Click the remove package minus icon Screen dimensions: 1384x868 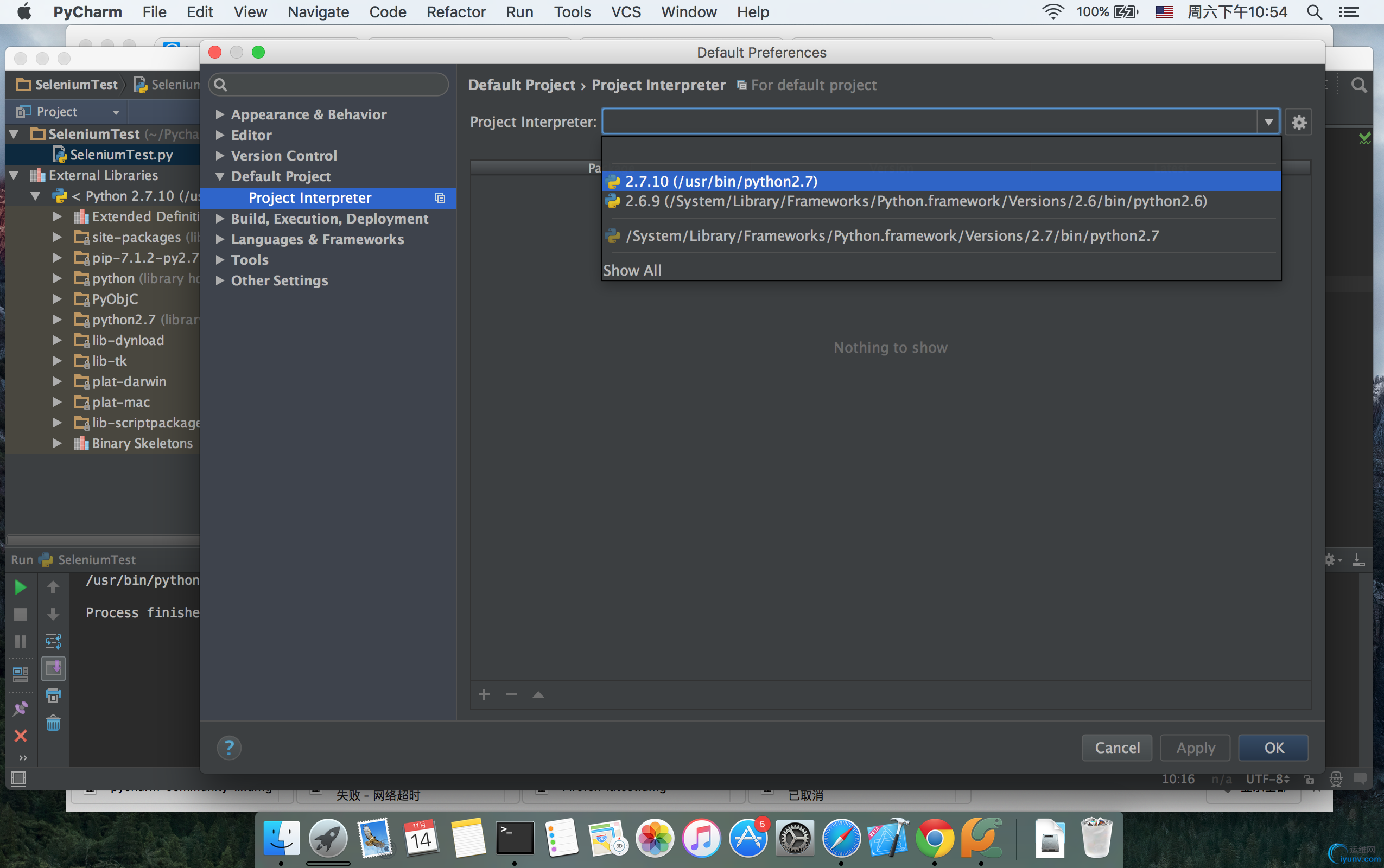tap(511, 694)
